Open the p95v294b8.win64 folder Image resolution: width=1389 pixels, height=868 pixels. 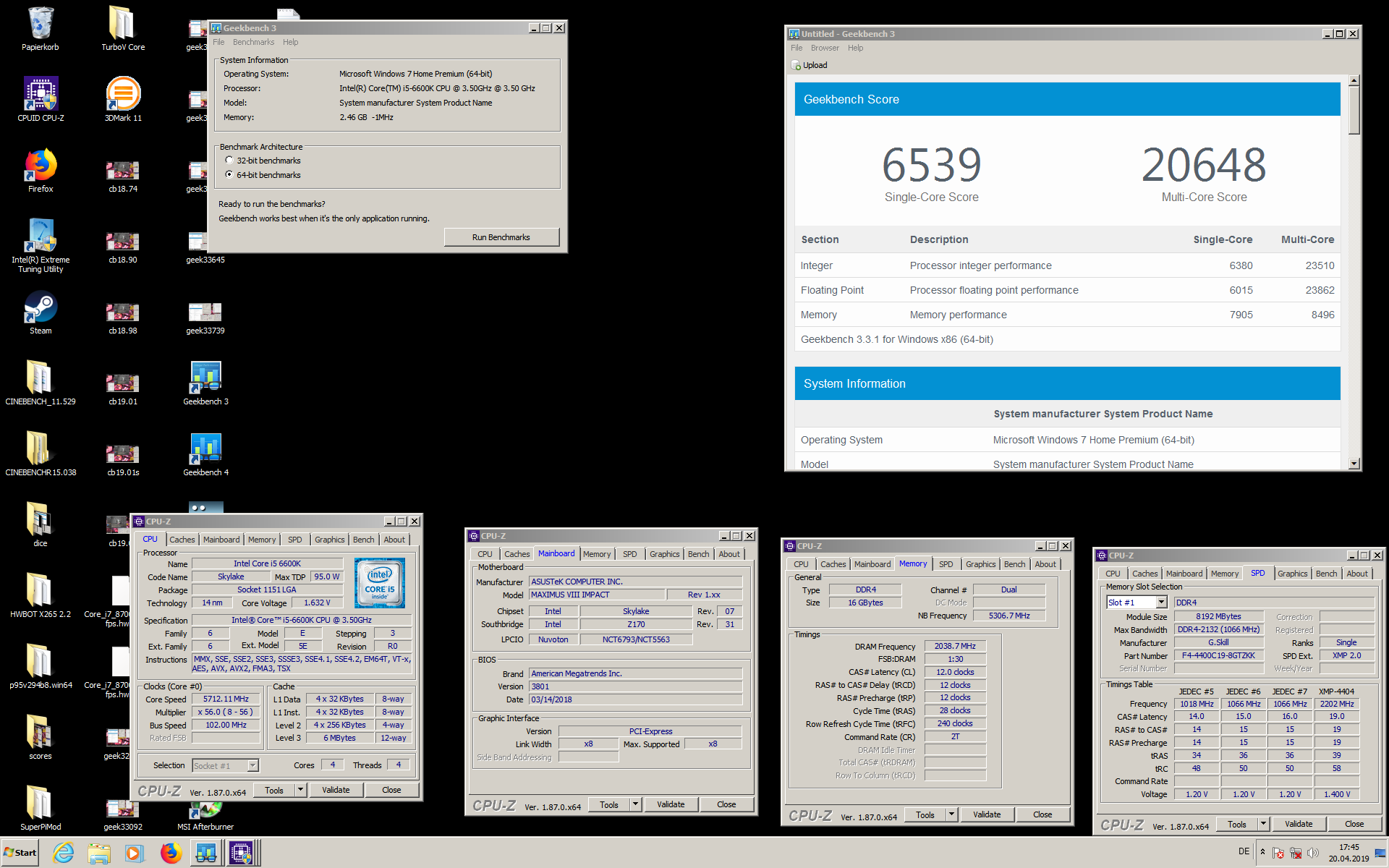click(x=41, y=667)
